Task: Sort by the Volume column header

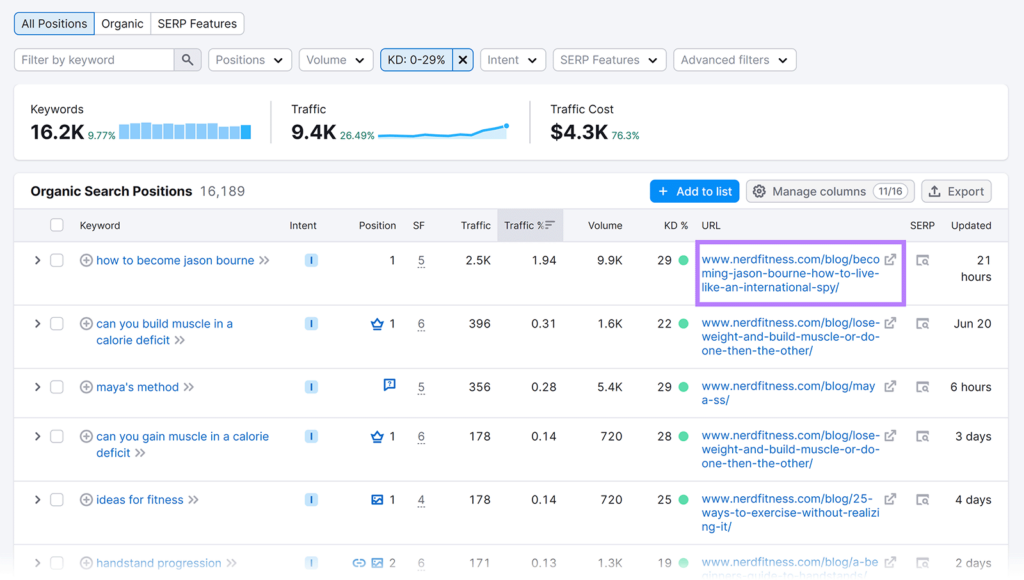Action: point(605,225)
